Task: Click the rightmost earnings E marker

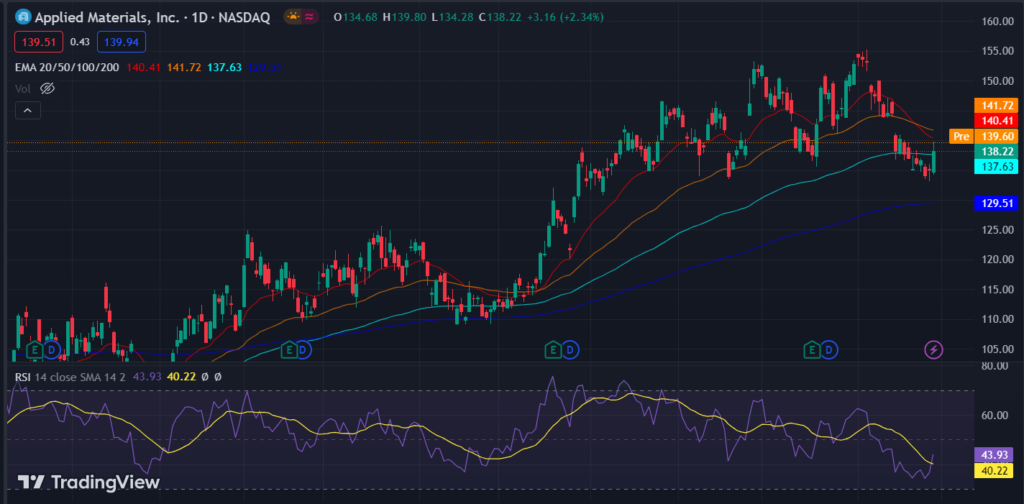Action: pyautogui.click(x=812, y=350)
